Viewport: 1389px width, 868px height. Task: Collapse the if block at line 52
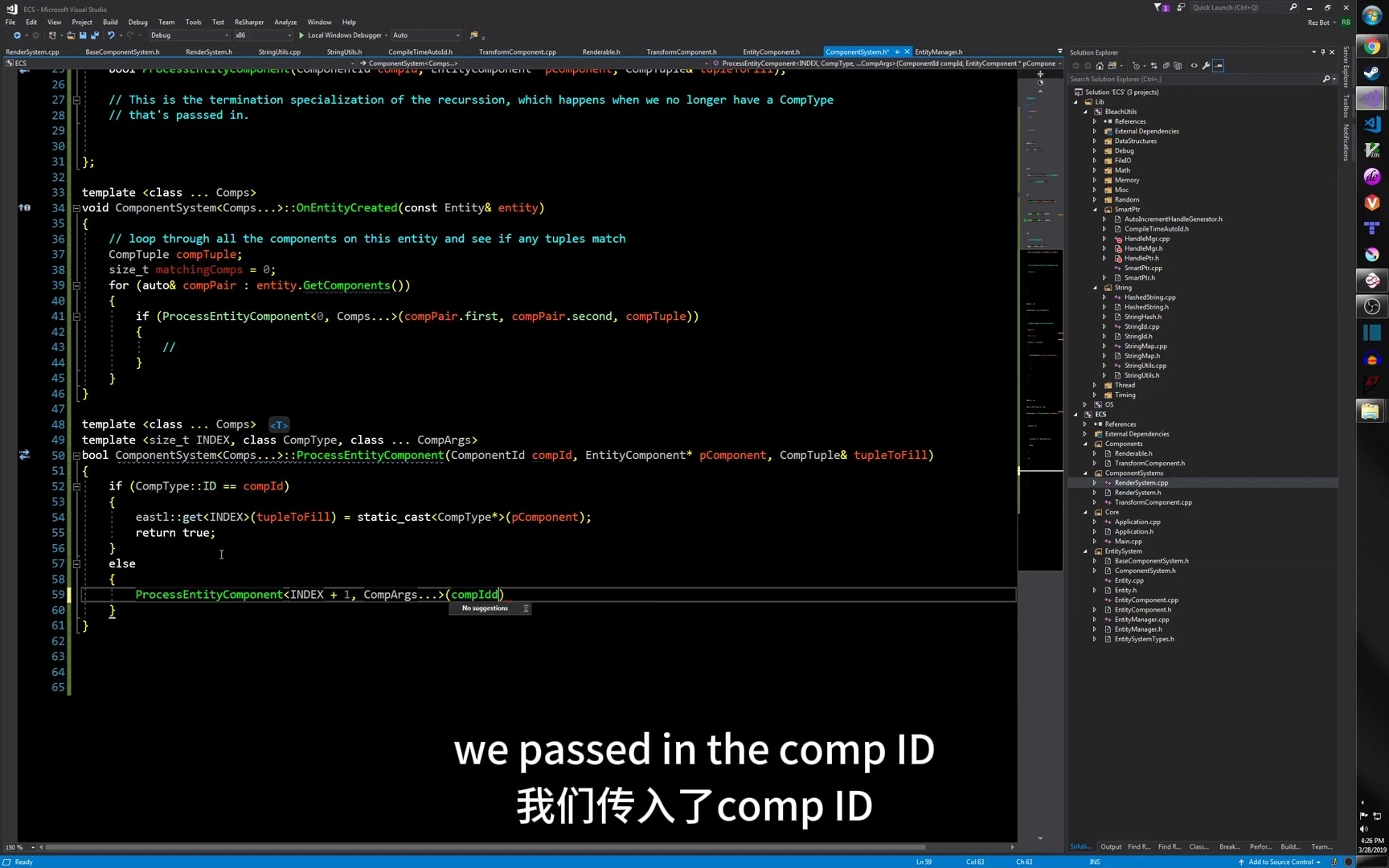click(x=76, y=486)
